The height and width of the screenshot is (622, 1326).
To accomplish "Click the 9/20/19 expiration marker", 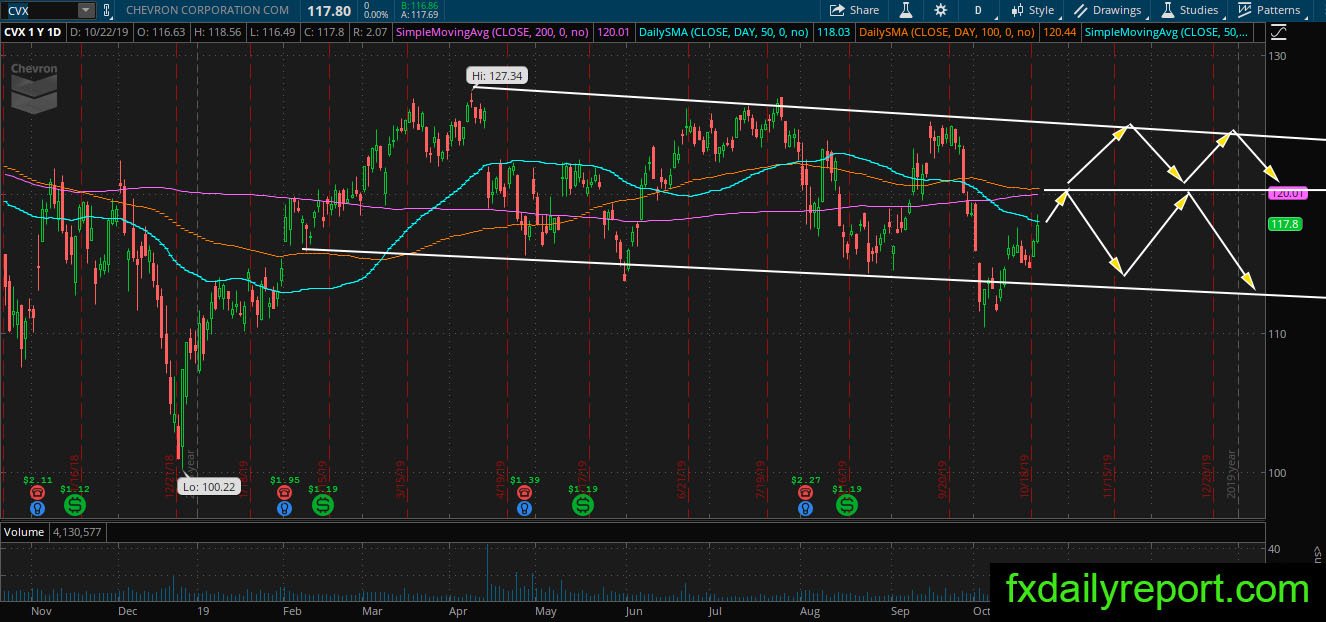I will point(944,480).
